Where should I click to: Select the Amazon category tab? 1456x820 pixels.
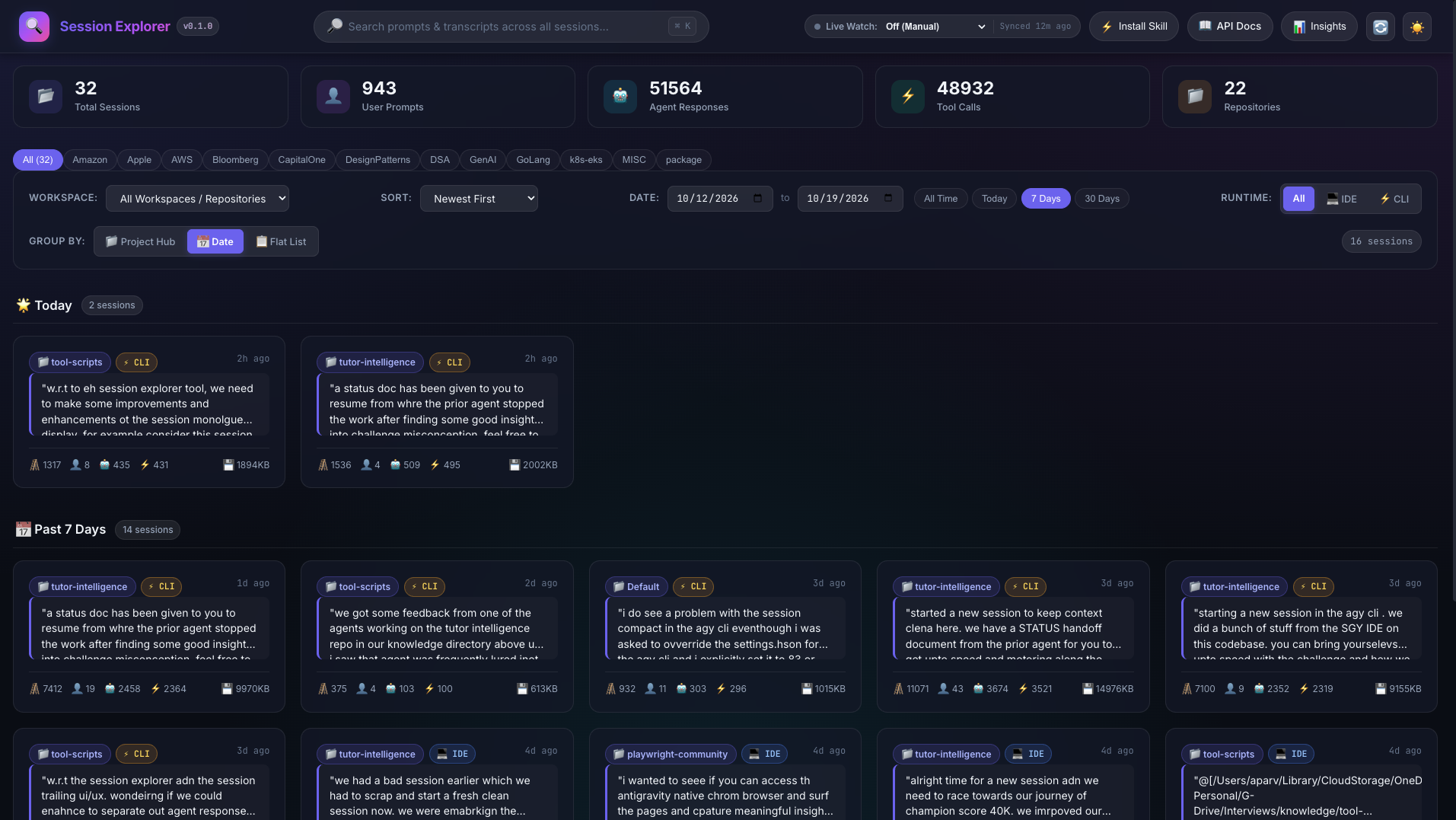click(90, 159)
